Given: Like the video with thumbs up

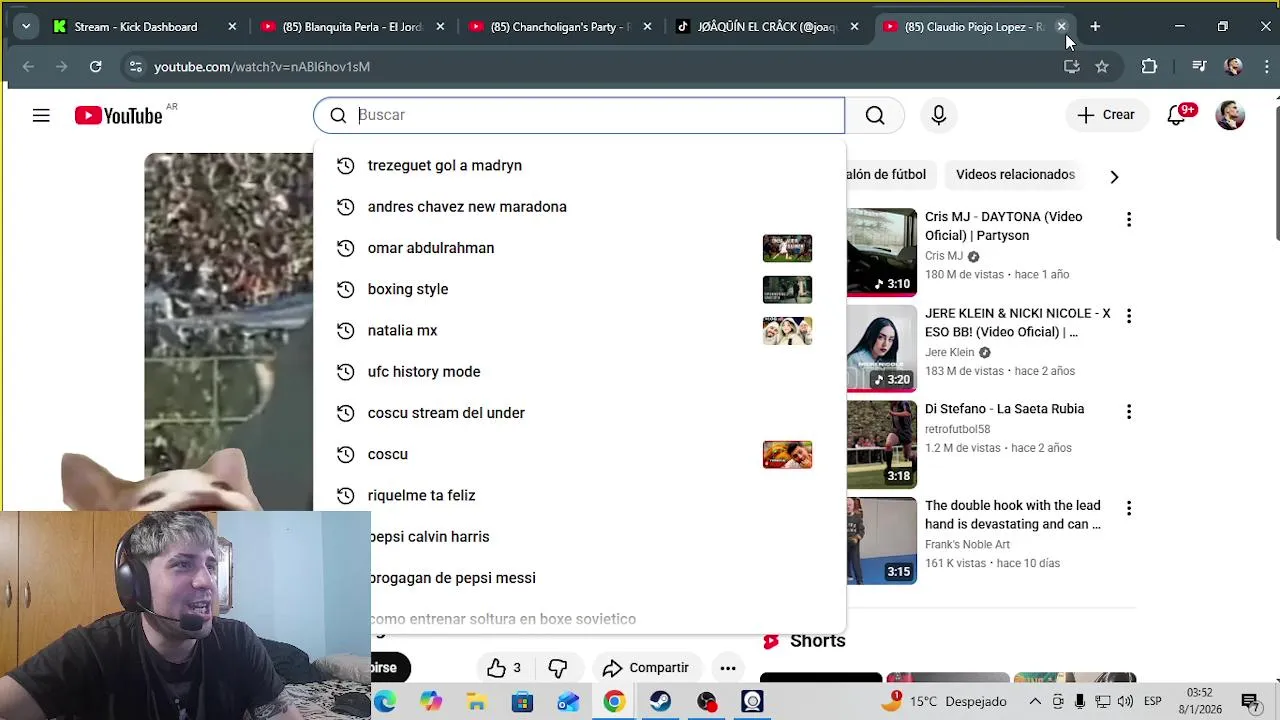Looking at the screenshot, I should point(505,668).
